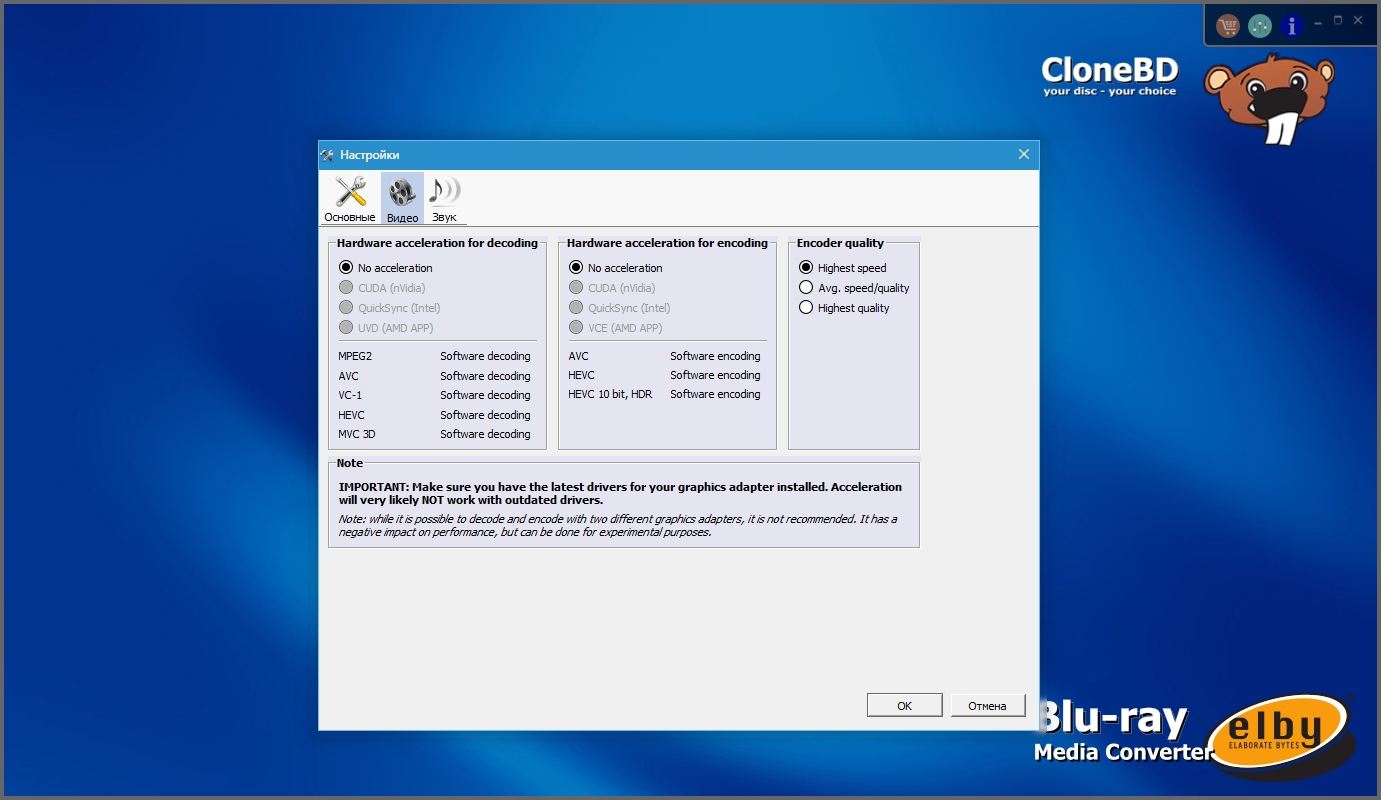Click the VC-1 decoding row label
This screenshot has height=800, width=1381.
pyautogui.click(x=350, y=395)
